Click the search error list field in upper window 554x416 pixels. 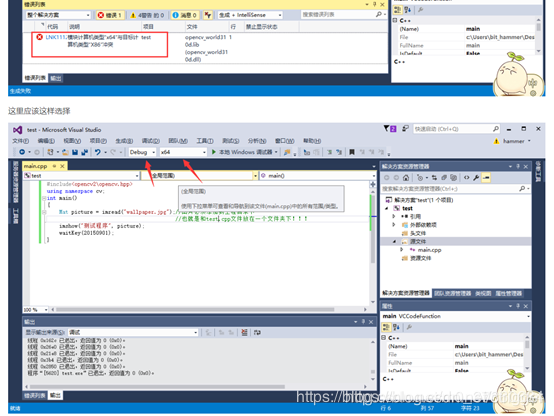(x=344, y=14)
